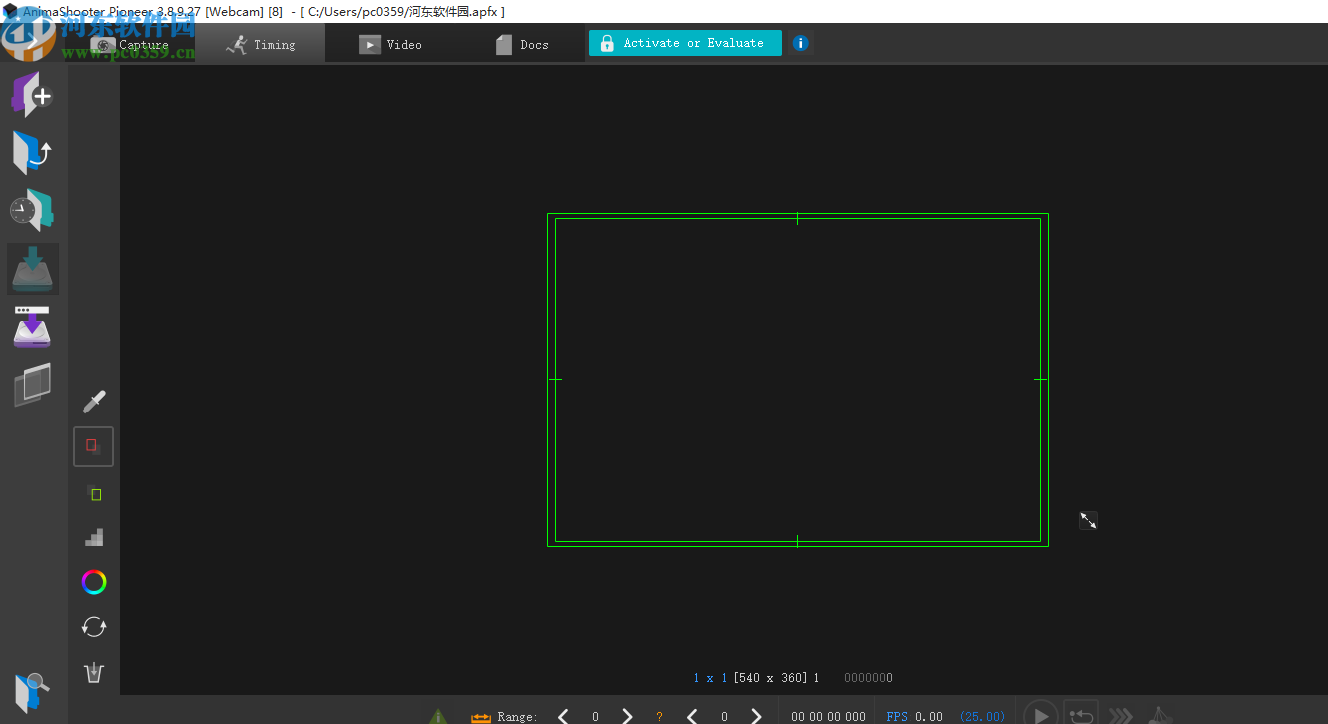Create a new project with the purple plus folder icon
The width and height of the screenshot is (1328, 724).
coord(32,95)
